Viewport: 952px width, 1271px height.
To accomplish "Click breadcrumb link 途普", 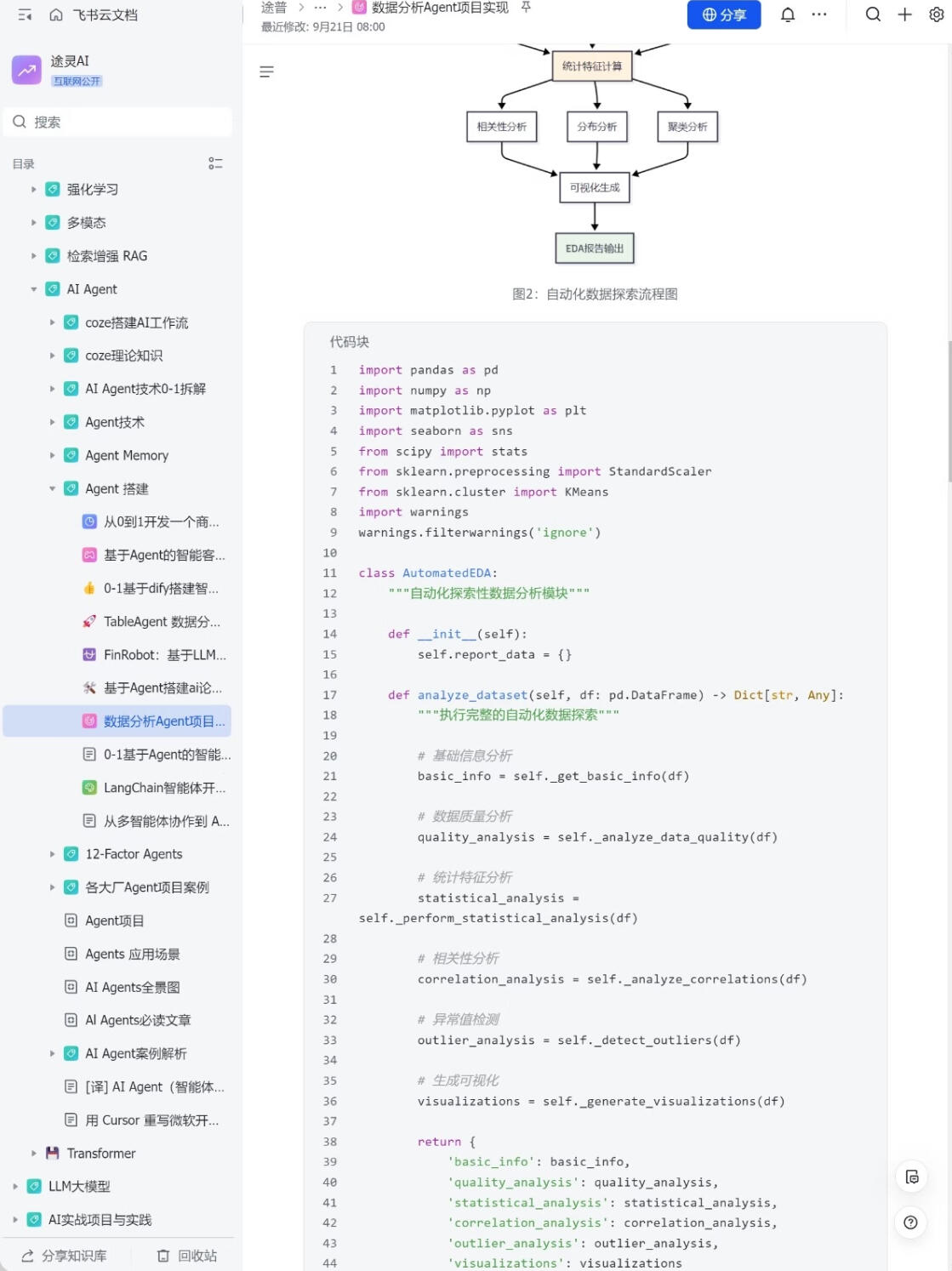I will click(274, 8).
